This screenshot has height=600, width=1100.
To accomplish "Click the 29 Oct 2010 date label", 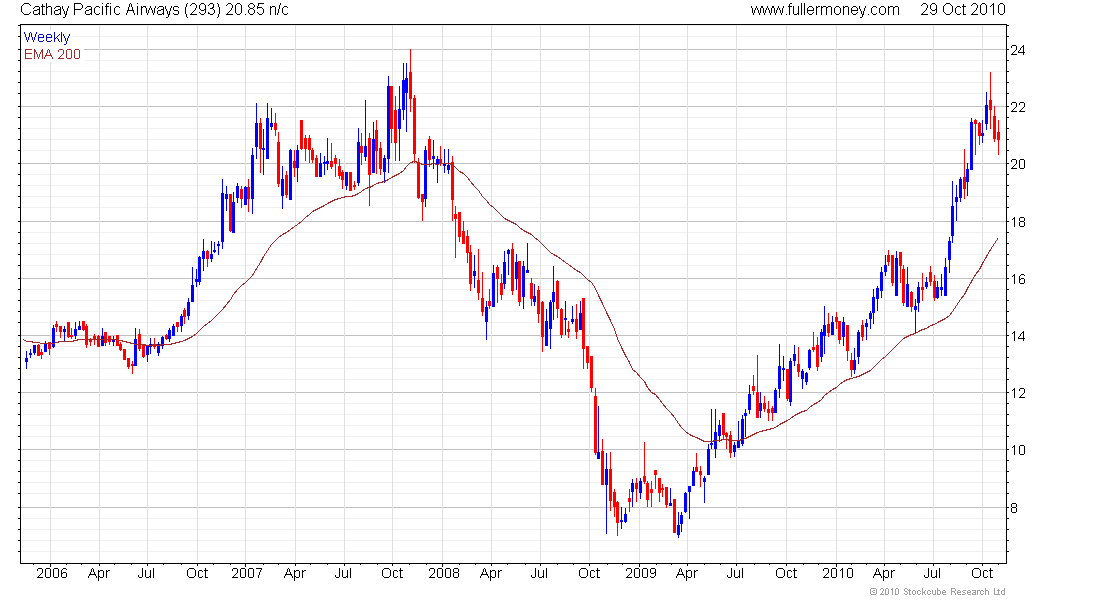I will 963,10.
